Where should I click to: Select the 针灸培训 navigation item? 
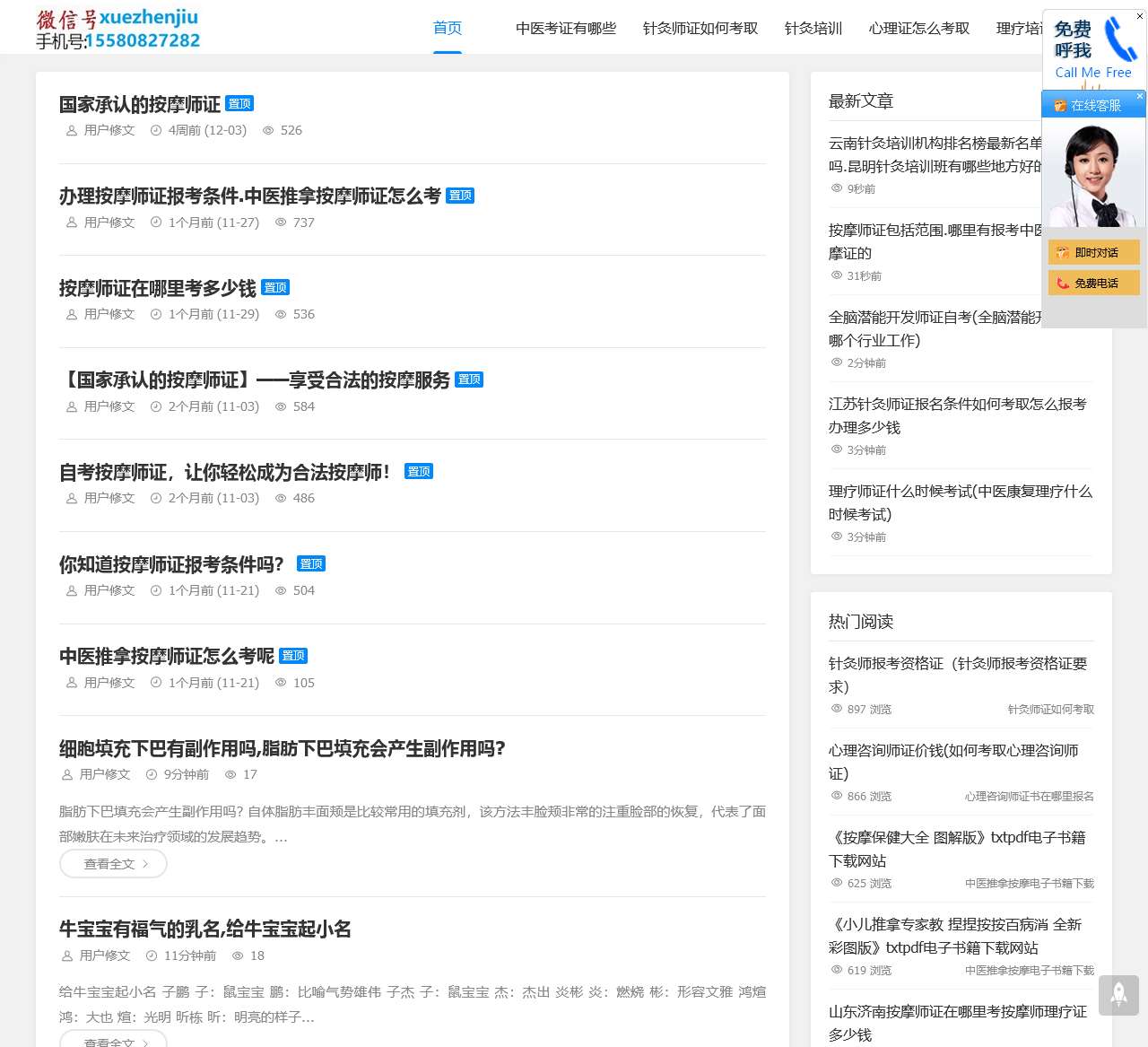click(813, 29)
